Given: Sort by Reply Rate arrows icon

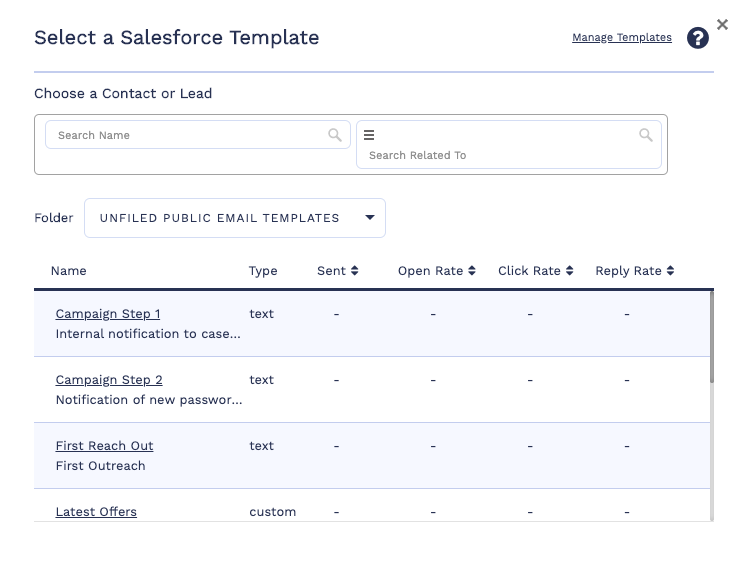Looking at the screenshot, I should tap(670, 271).
